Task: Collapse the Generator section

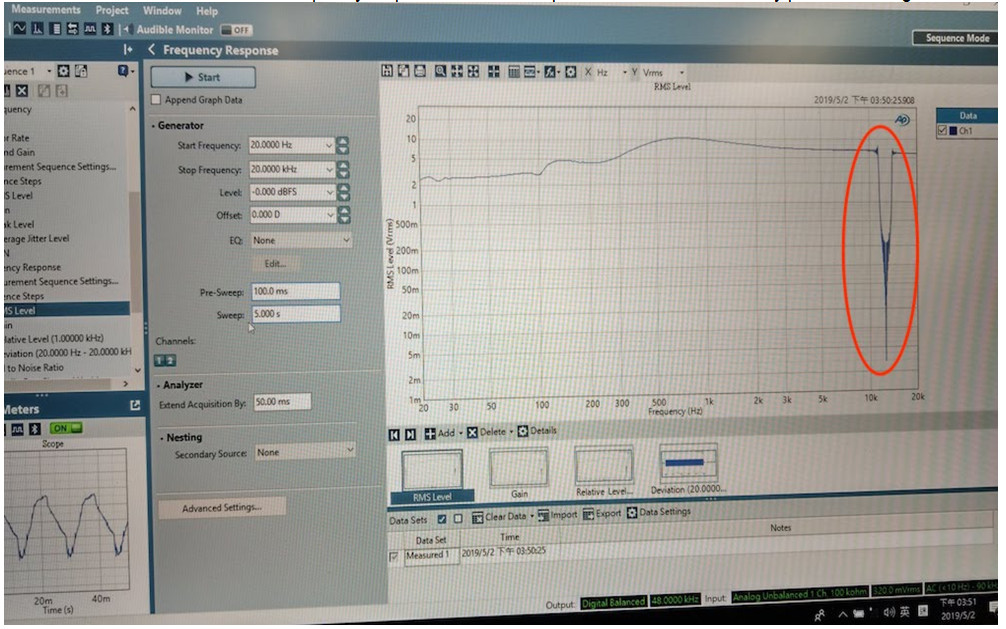Action: click(x=153, y=126)
